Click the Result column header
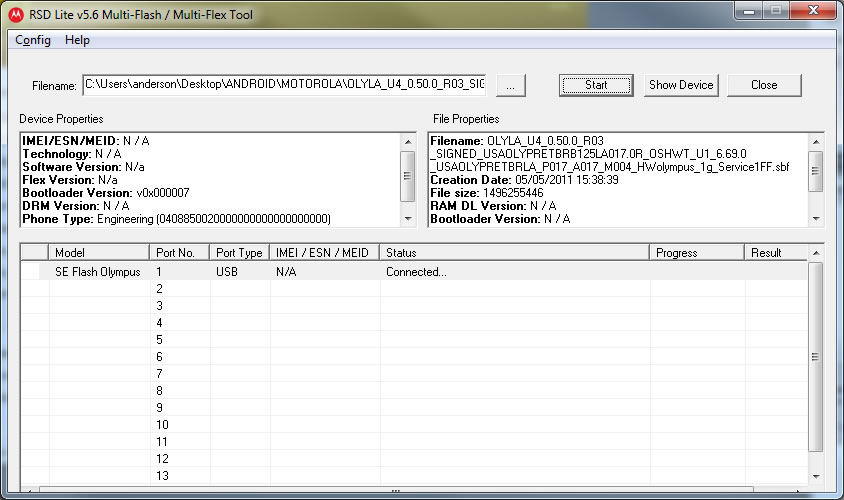 (776, 252)
